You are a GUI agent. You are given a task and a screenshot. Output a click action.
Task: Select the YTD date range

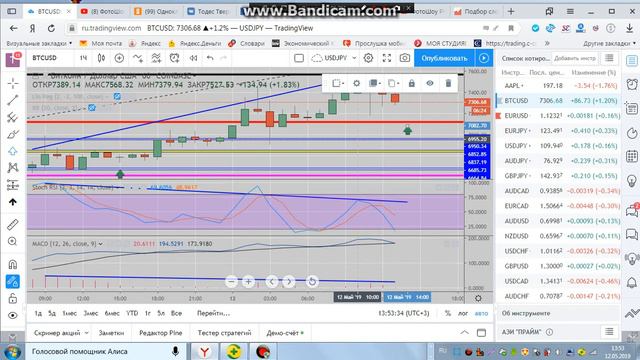132,313
